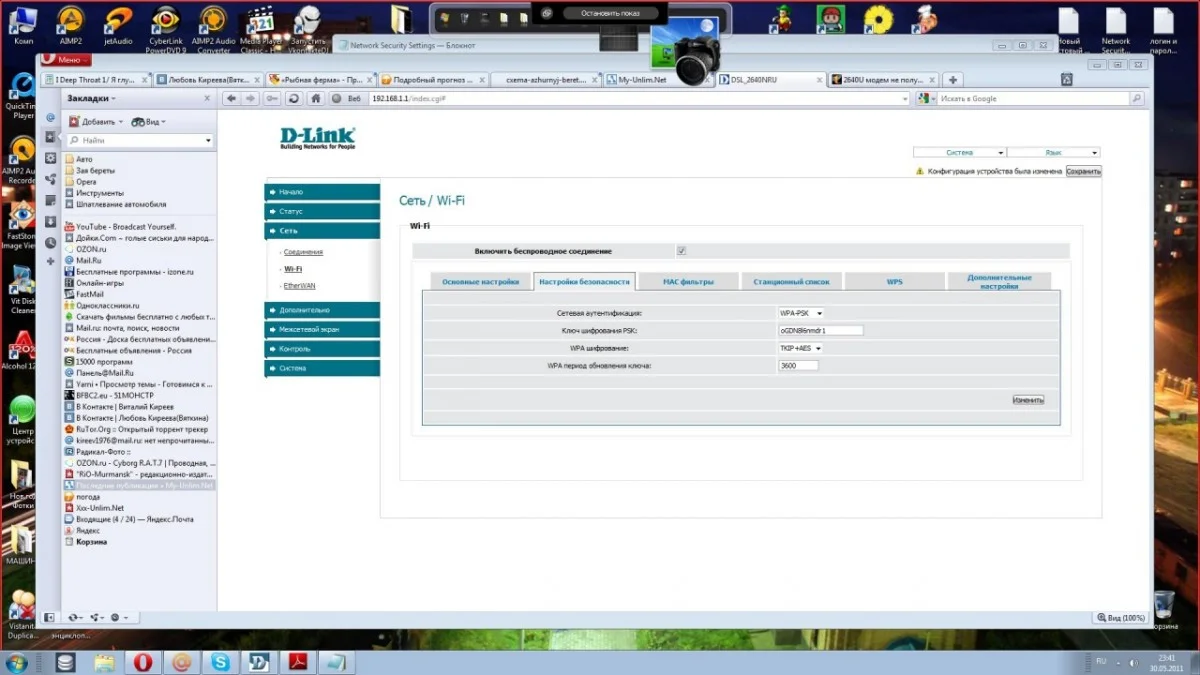Open the YouTube - Broadcast Yourself bookmark

click(x=120, y=227)
